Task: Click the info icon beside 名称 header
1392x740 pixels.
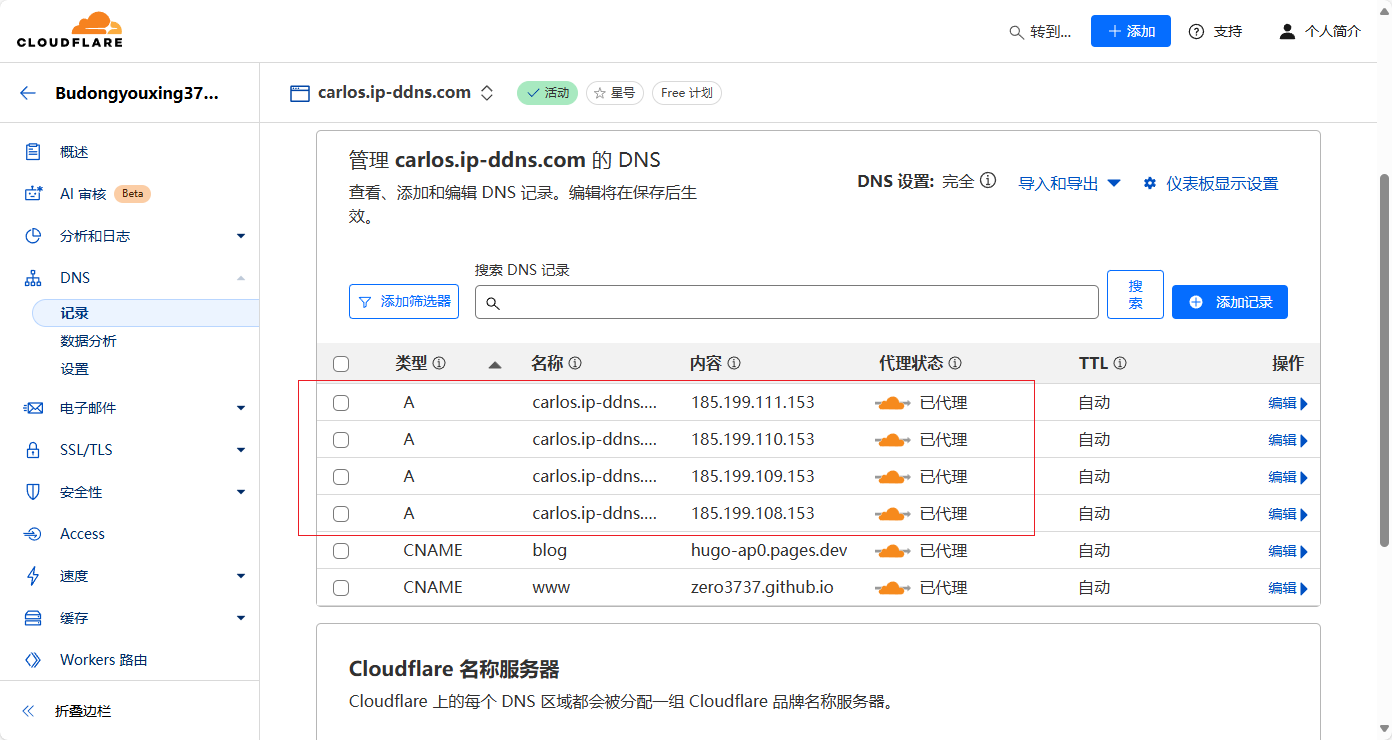Action: click(x=575, y=364)
